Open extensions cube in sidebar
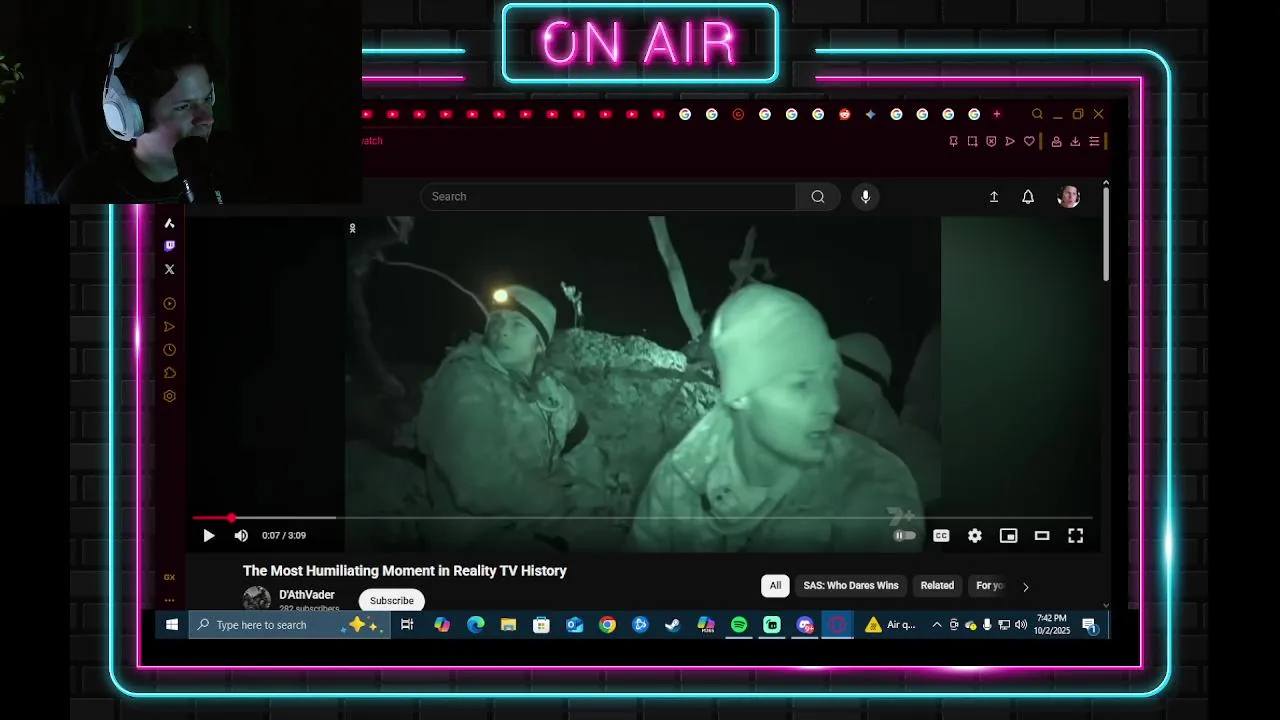This screenshot has height=720, width=1280. tap(169, 373)
